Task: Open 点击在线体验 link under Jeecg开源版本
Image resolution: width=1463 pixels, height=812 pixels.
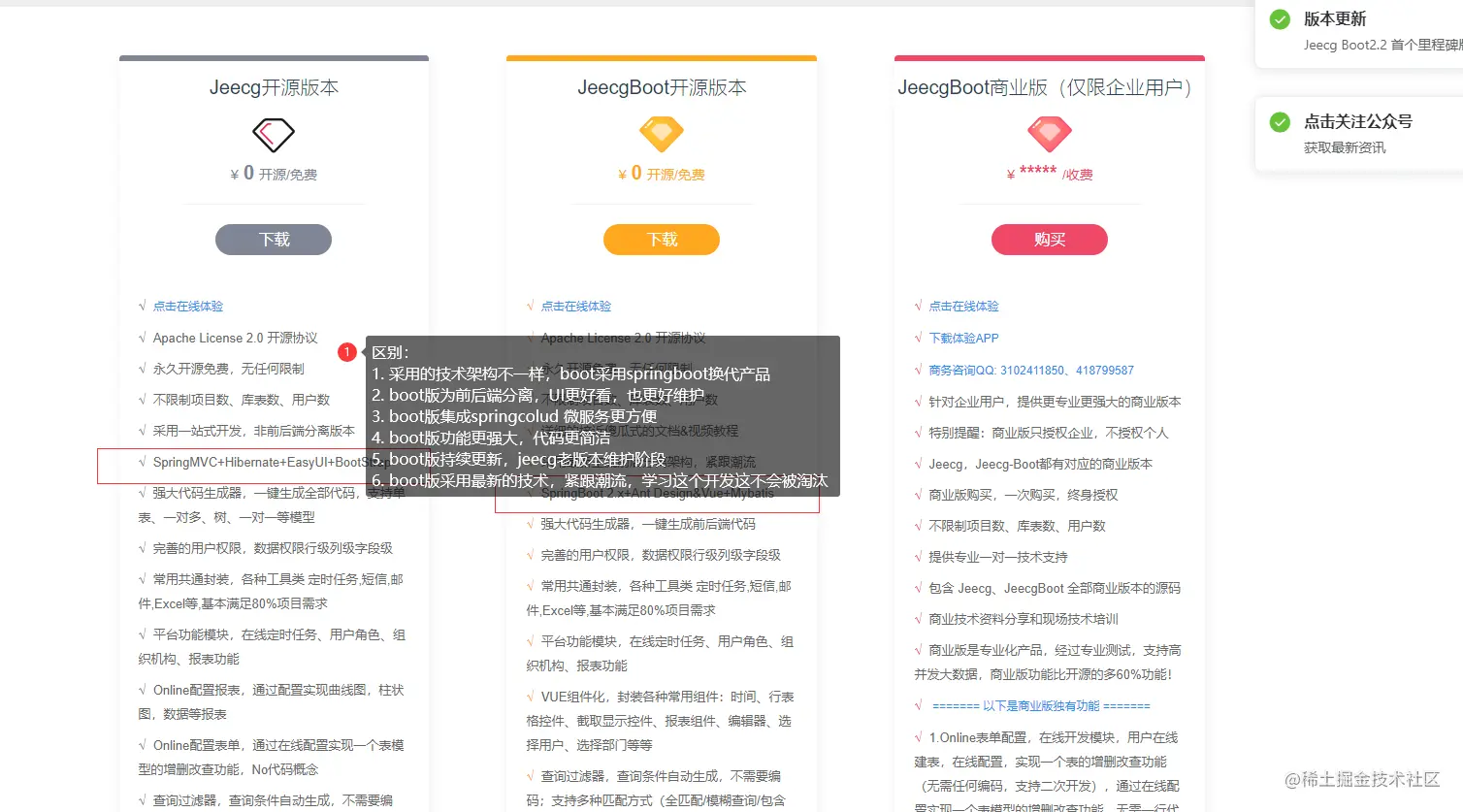Action: pyautogui.click(x=188, y=307)
